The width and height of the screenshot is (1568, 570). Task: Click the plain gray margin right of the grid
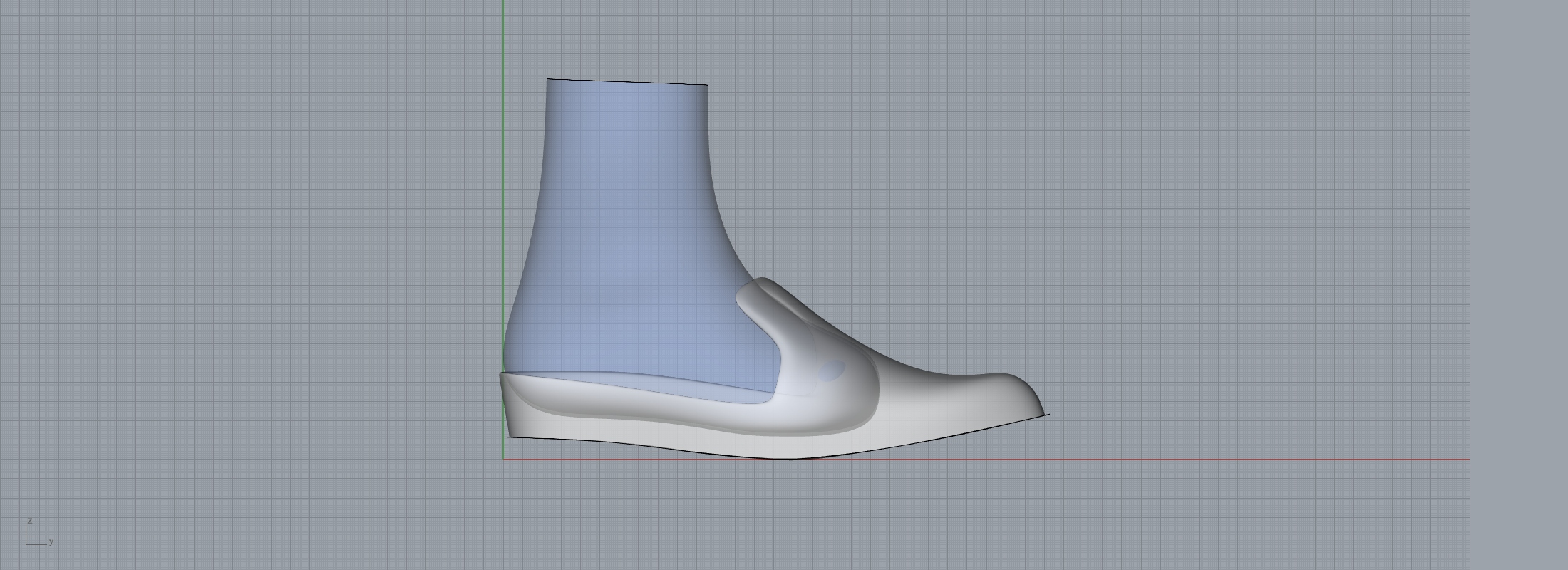click(1518, 285)
